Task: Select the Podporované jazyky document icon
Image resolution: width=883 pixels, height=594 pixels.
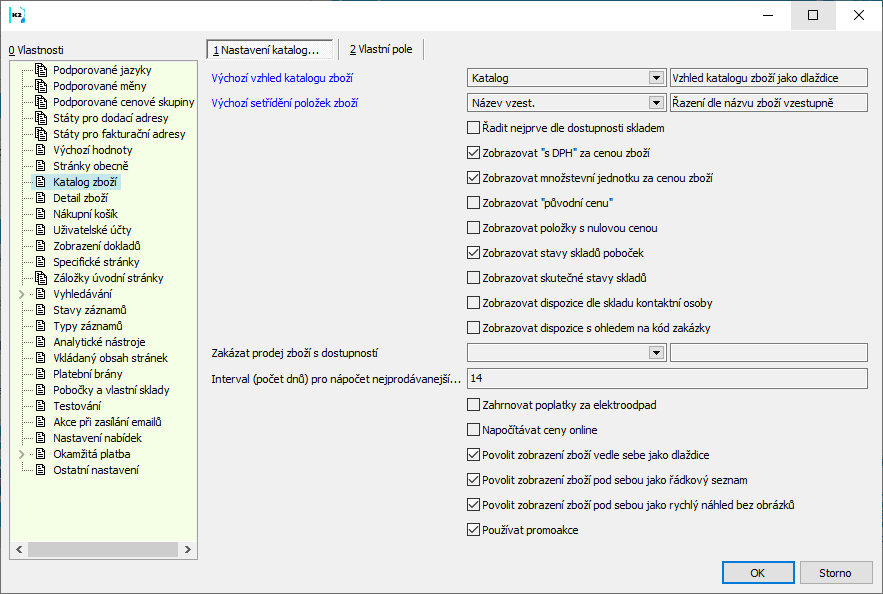Action: 41,70
